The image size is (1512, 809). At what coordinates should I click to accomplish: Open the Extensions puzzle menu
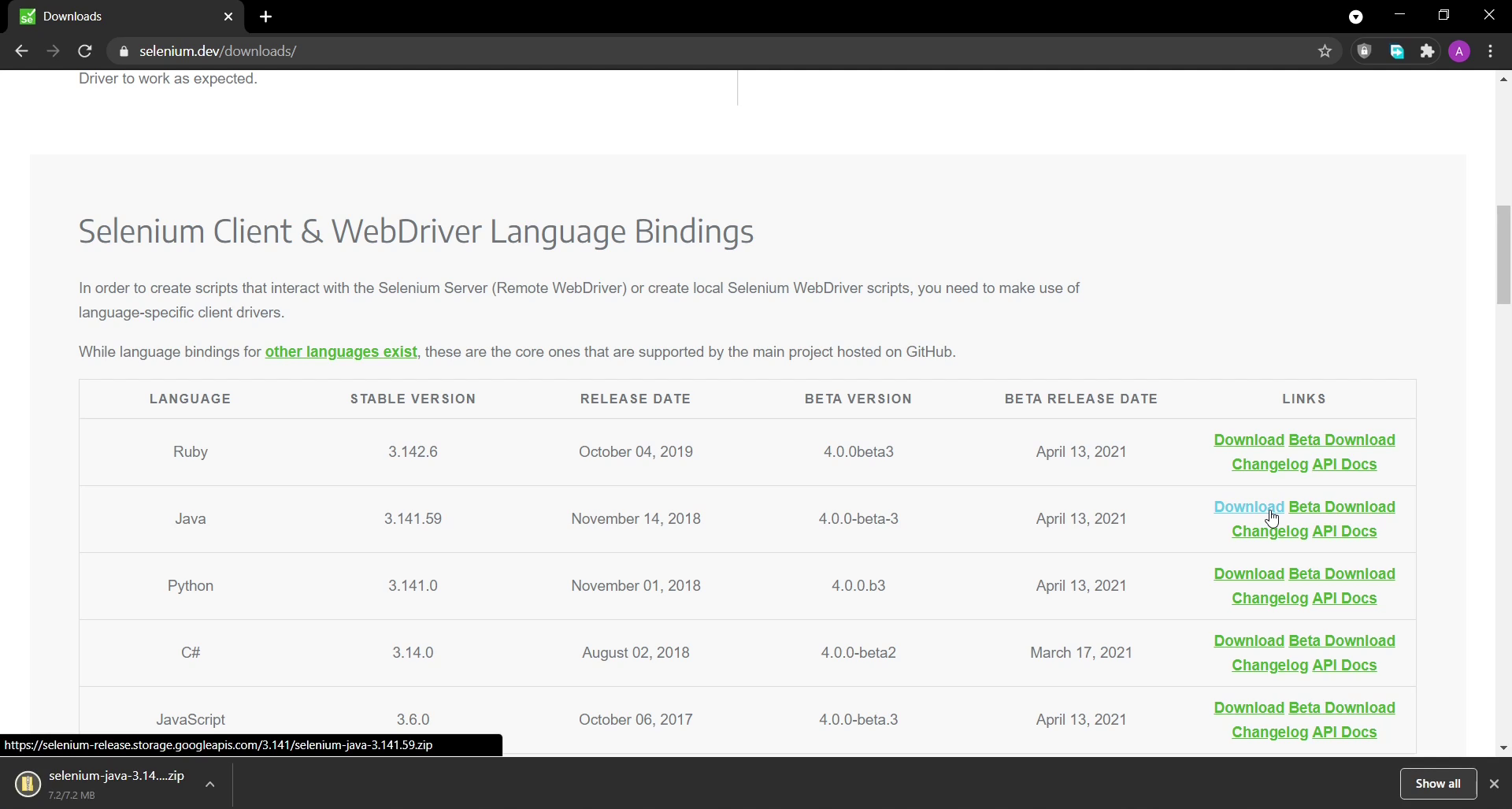coord(1428,51)
